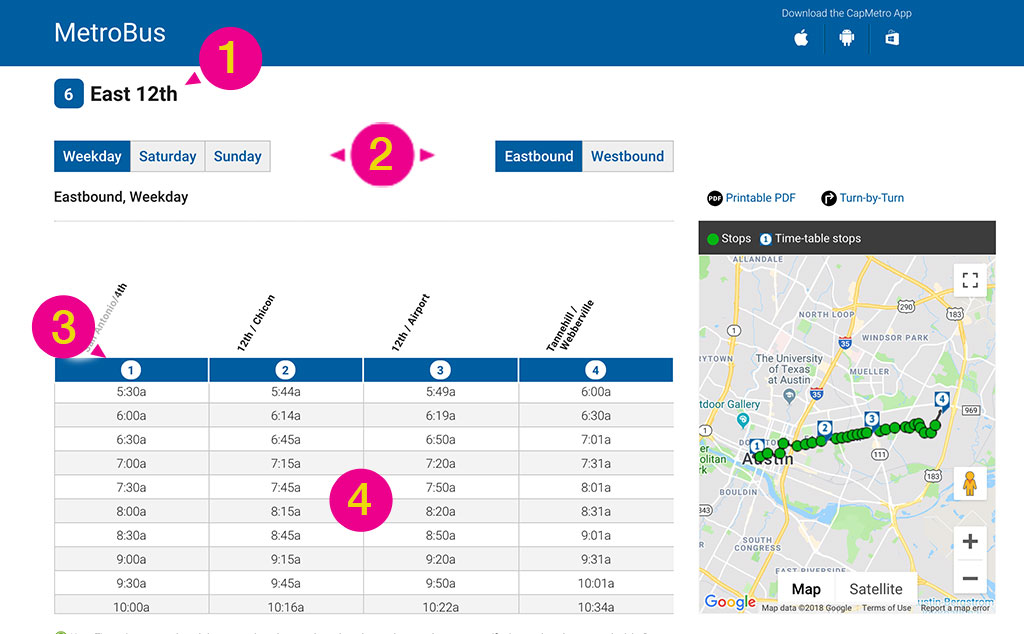Click the route 6 badge icon
Image resolution: width=1024 pixels, height=634 pixels.
pyautogui.click(x=69, y=93)
